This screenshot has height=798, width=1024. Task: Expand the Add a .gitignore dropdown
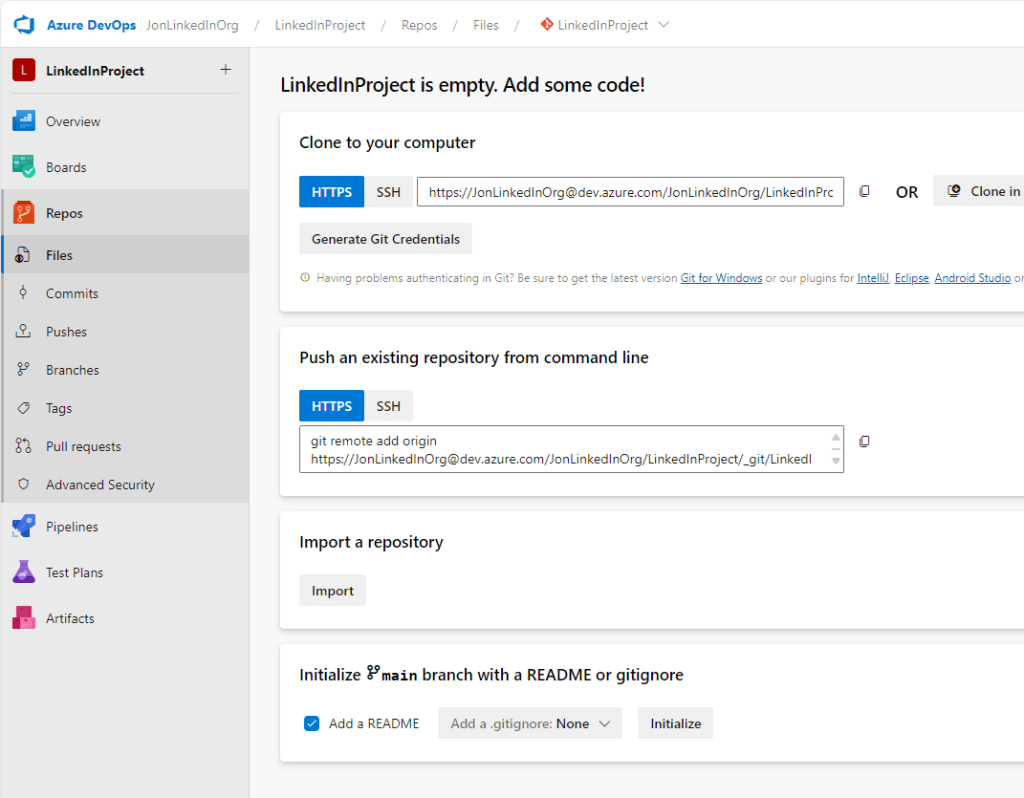[529, 723]
